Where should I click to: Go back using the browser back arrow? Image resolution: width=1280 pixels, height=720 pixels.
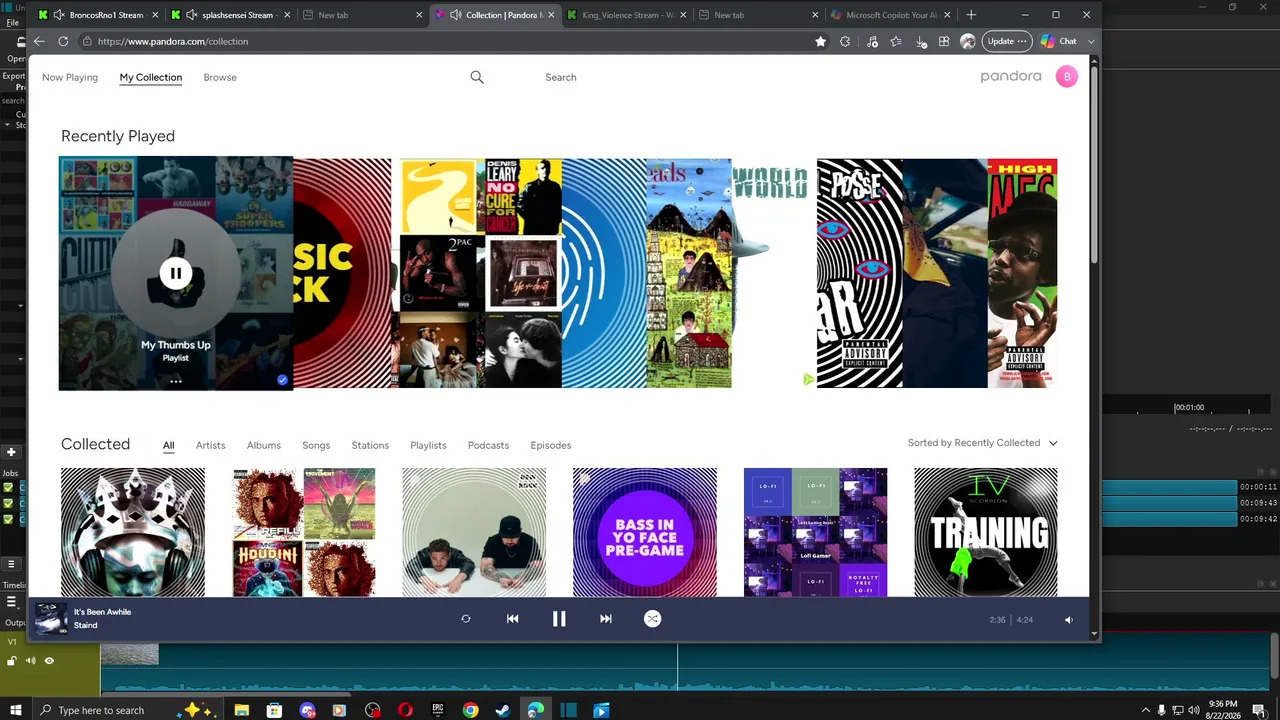[39, 41]
